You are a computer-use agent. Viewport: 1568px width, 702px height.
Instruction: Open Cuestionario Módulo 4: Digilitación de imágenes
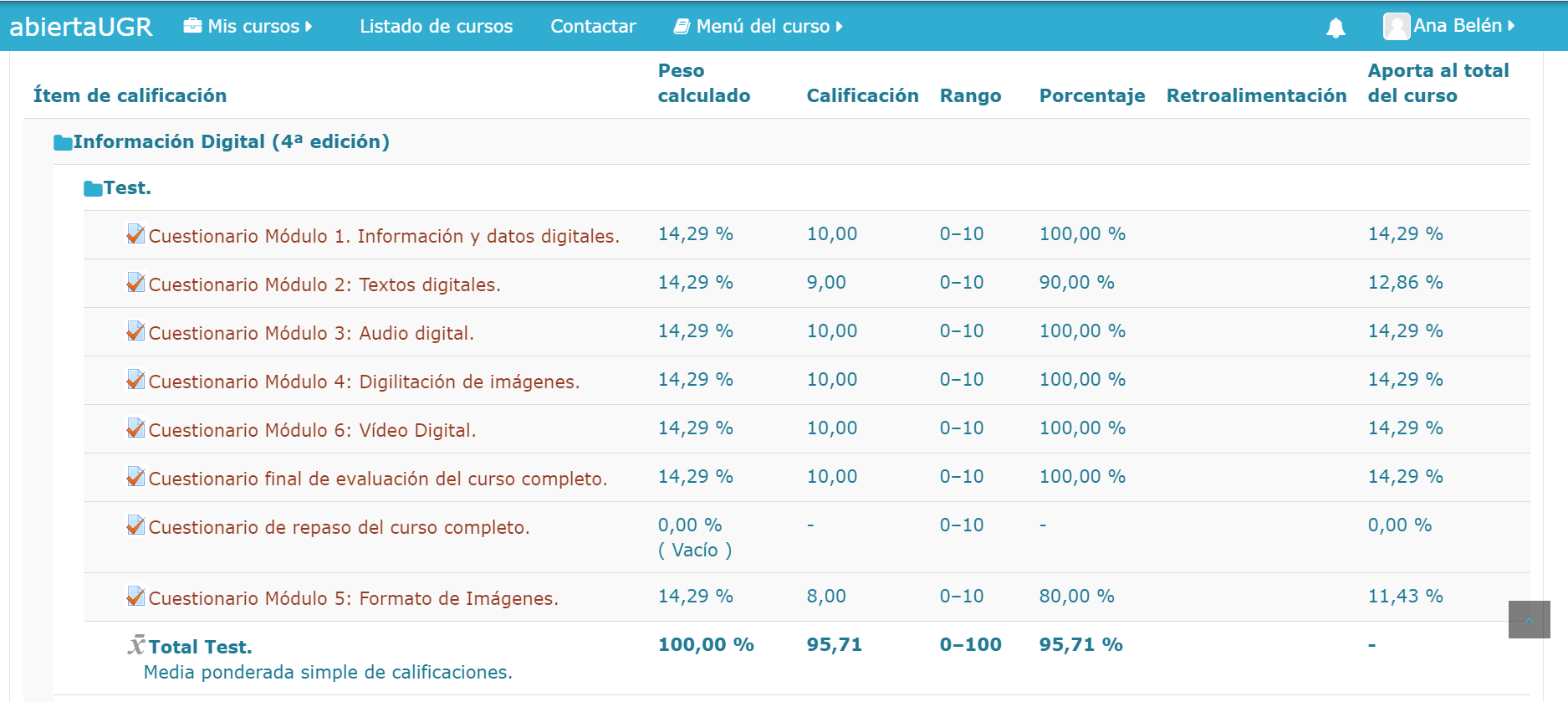coord(364,382)
